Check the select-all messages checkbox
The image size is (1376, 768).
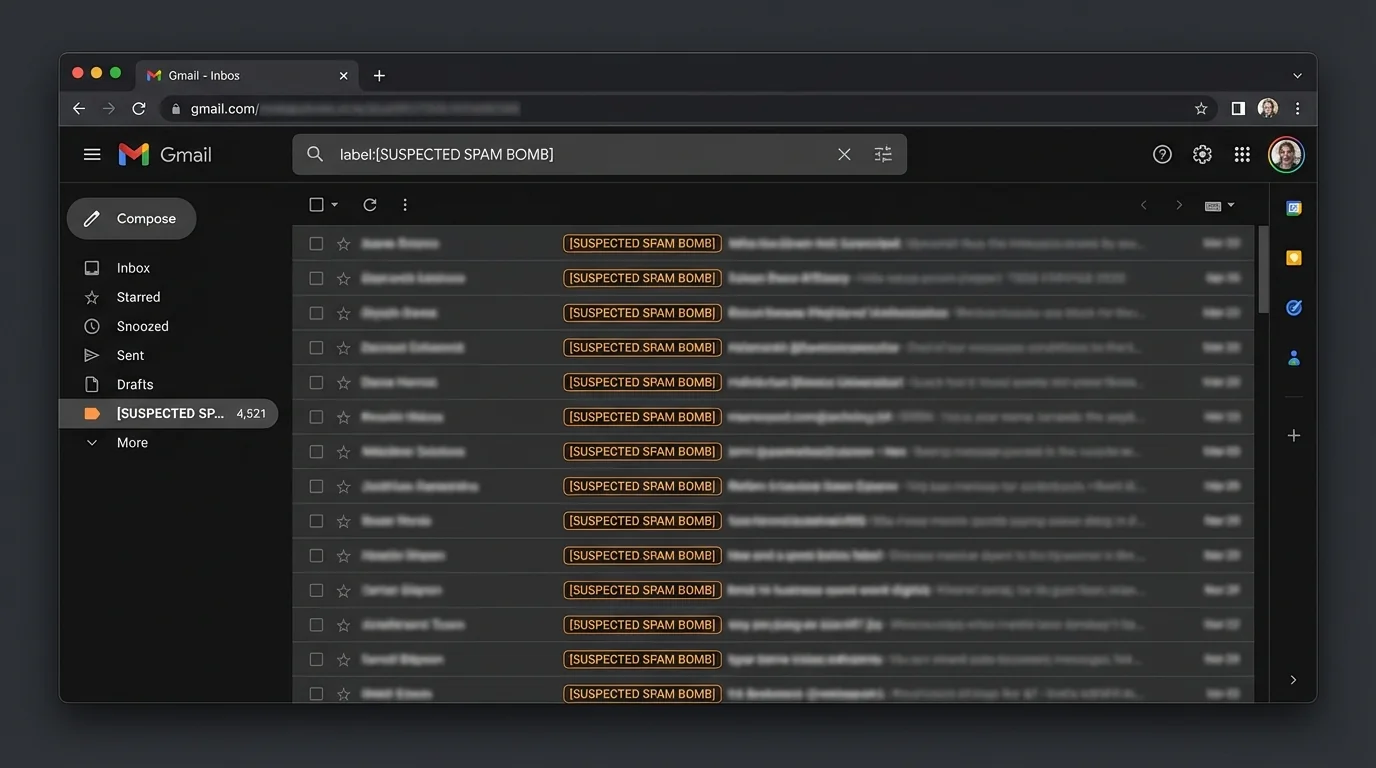click(314, 204)
